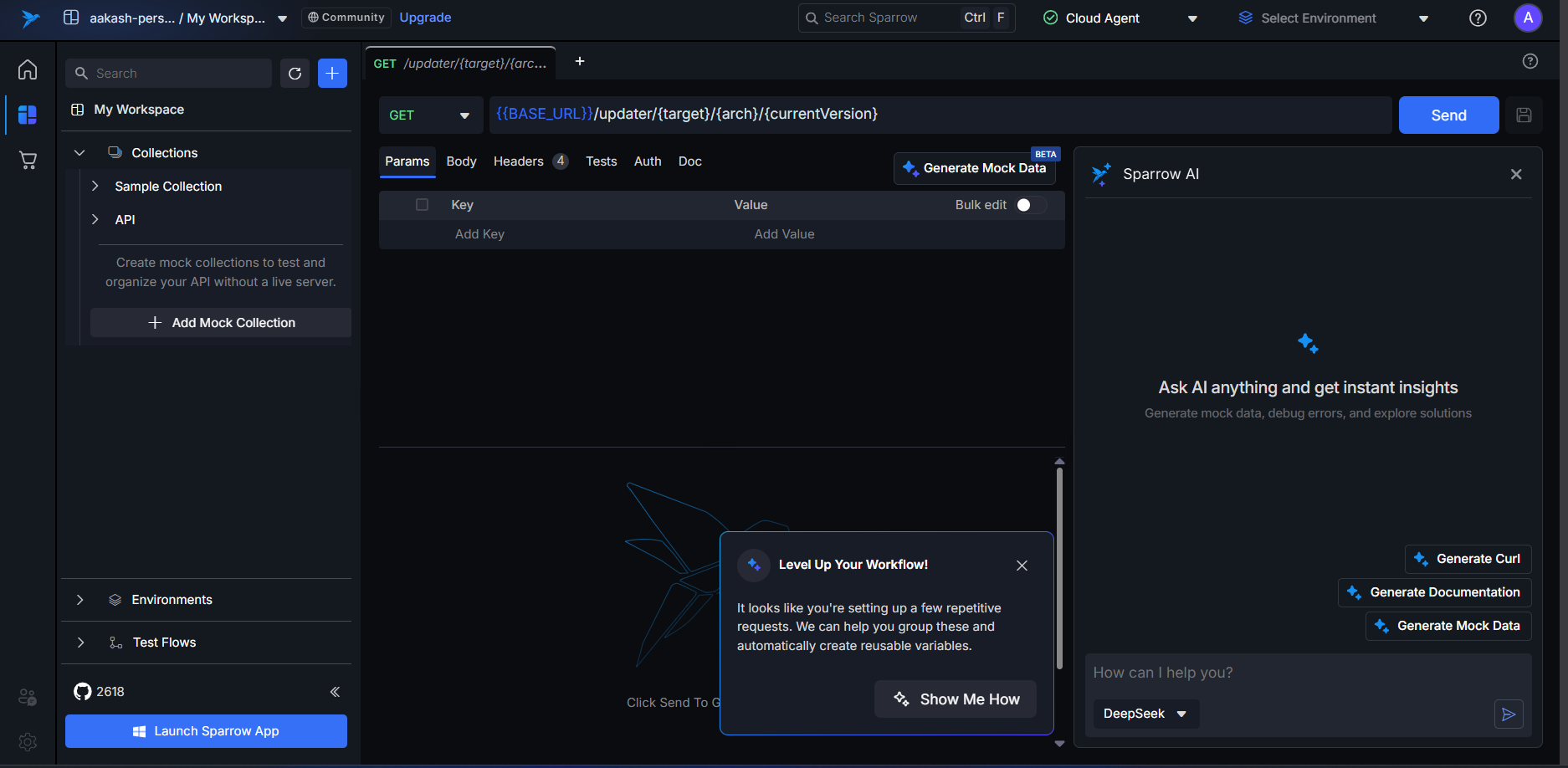Image resolution: width=1568 pixels, height=768 pixels.
Task: Open the tab bar help circle icon
Action: [1530, 61]
